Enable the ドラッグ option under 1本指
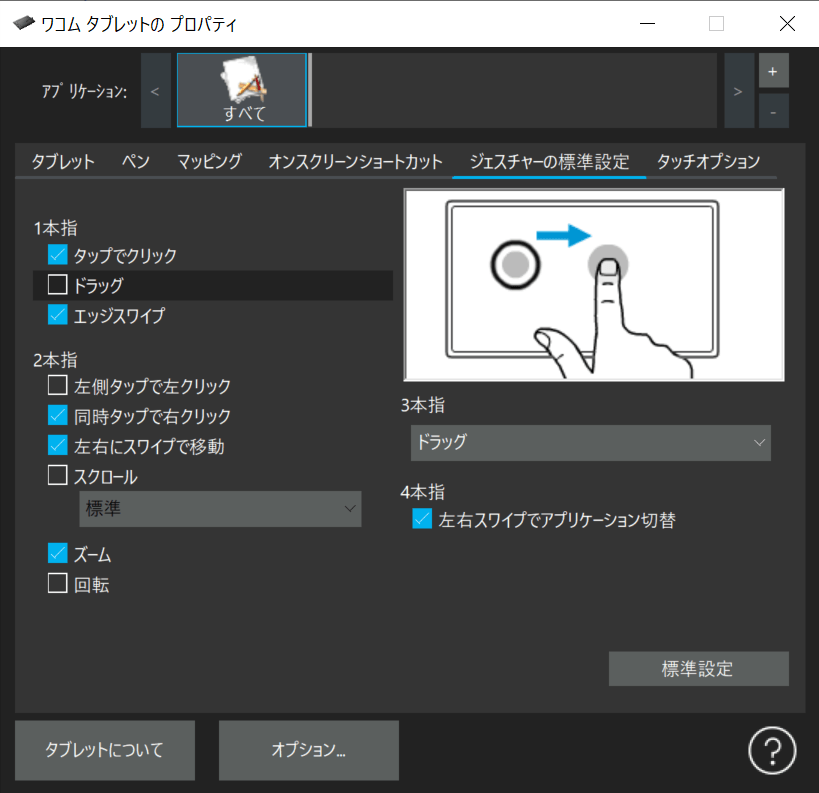This screenshot has height=793, width=819. (x=57, y=284)
